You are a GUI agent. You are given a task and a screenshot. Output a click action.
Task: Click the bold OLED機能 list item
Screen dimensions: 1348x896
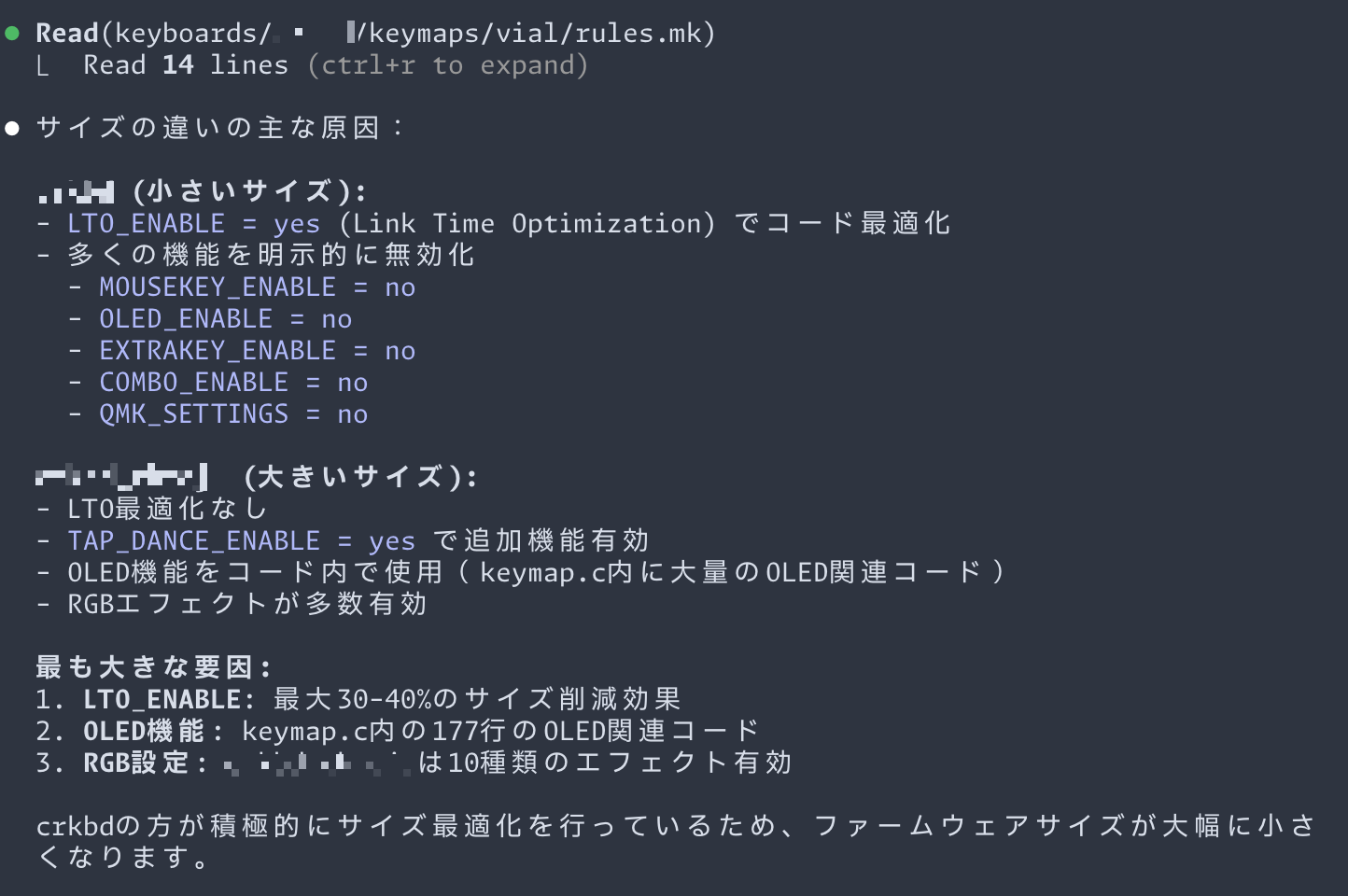click(x=154, y=732)
